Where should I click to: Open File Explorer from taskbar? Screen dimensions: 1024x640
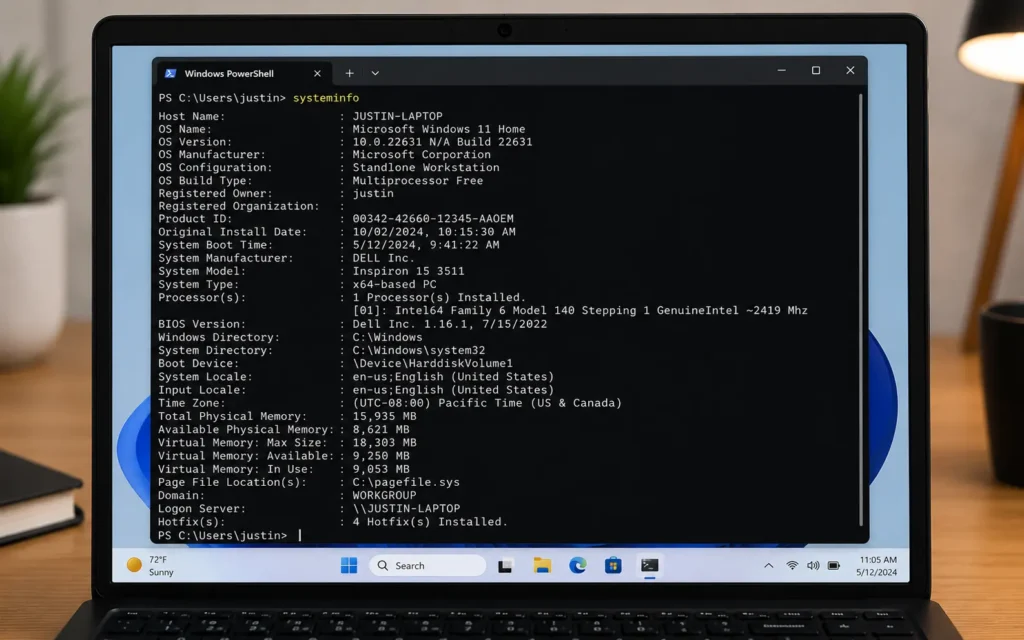542,566
